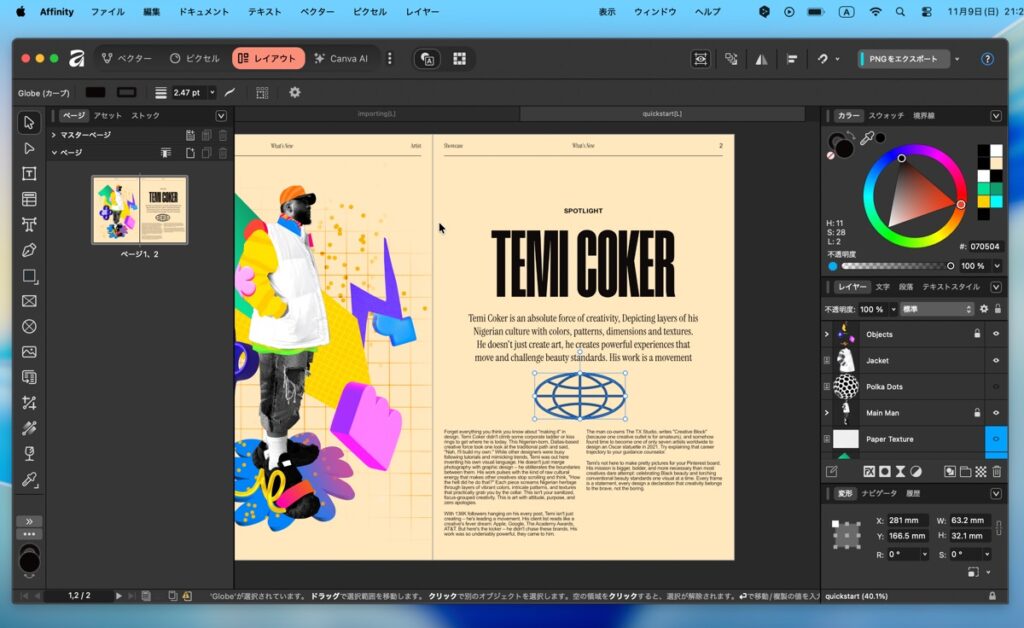The width and height of the screenshot is (1024, 628).
Task: Open the stroke settings gear in context toolbar
Action: tap(294, 92)
